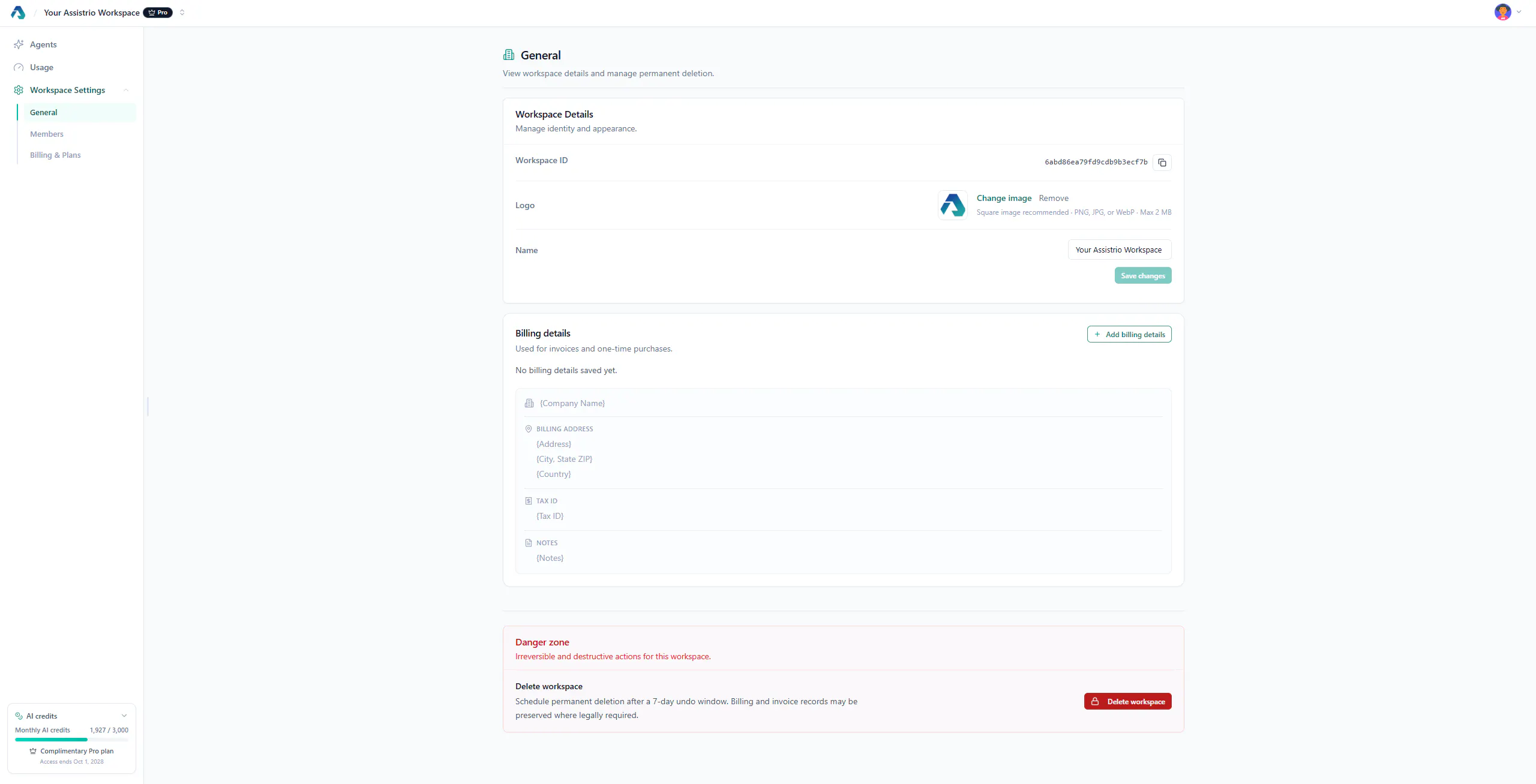The width and height of the screenshot is (1536, 784).
Task: Open the user avatar menu
Action: [1502, 12]
